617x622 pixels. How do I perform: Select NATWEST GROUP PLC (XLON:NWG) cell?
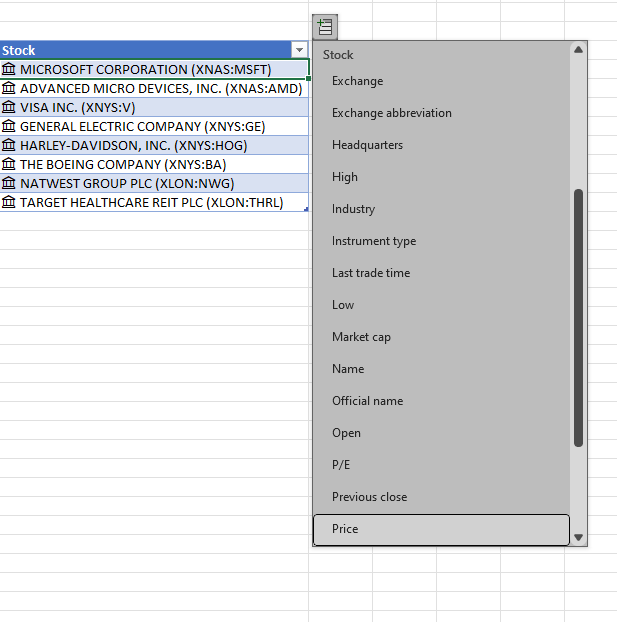pos(154,183)
